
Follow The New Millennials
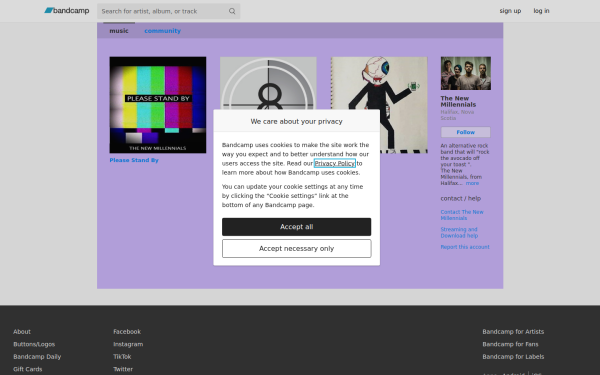(x=465, y=132)
